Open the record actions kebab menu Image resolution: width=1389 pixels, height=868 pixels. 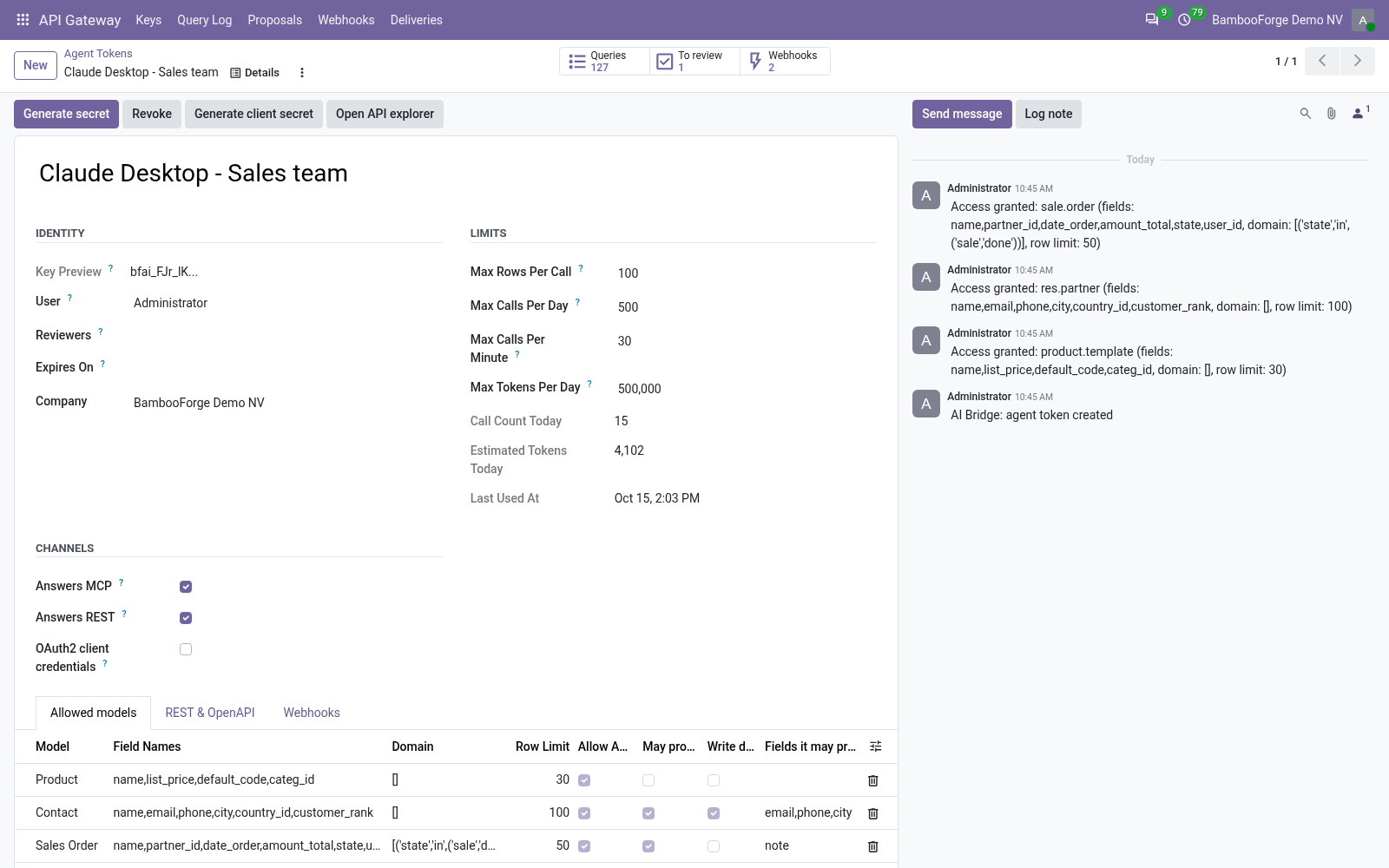302,73
